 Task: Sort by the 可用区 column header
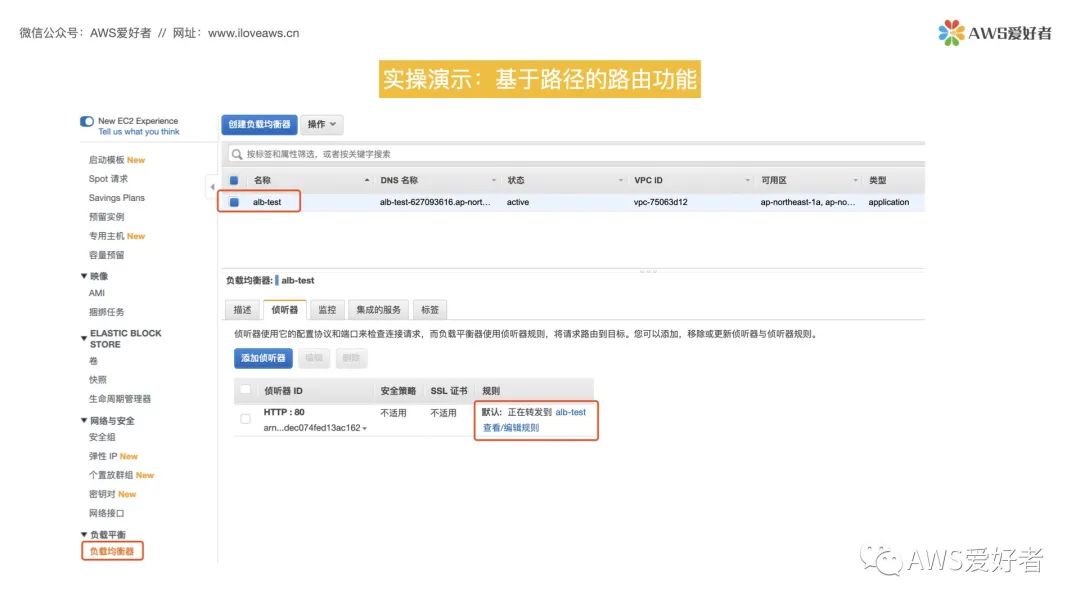[773, 180]
